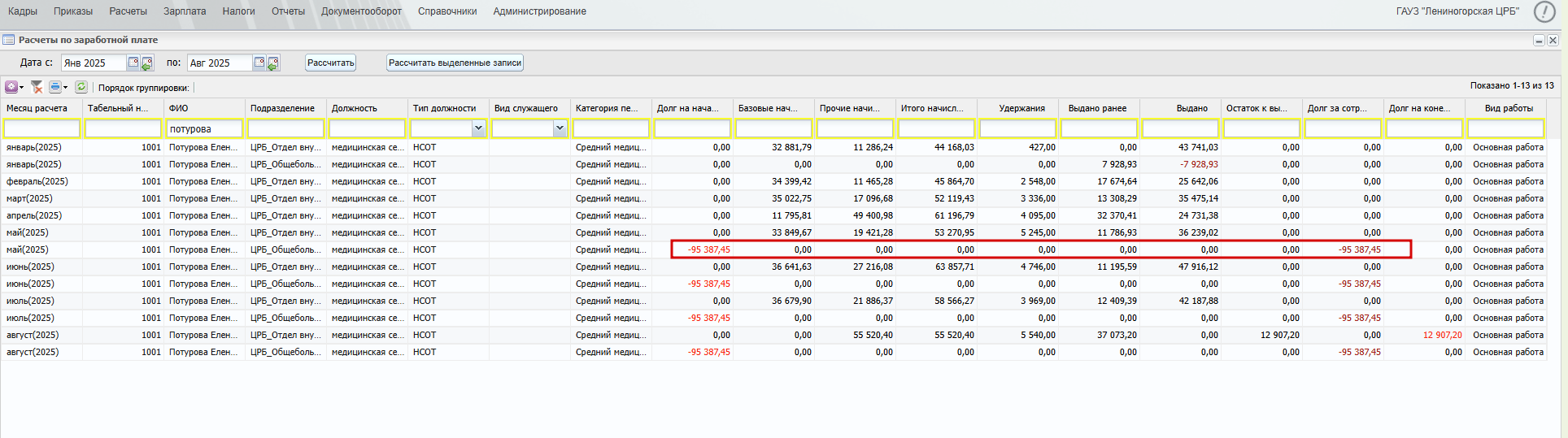Screen dimensions: 1568x438
Task: Open the Расчеты menu
Action: (x=128, y=11)
